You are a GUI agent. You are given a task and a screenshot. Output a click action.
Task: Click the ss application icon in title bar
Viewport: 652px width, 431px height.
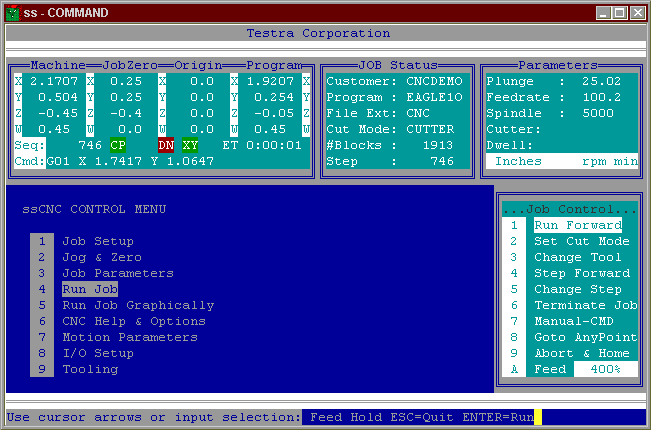click(12, 12)
